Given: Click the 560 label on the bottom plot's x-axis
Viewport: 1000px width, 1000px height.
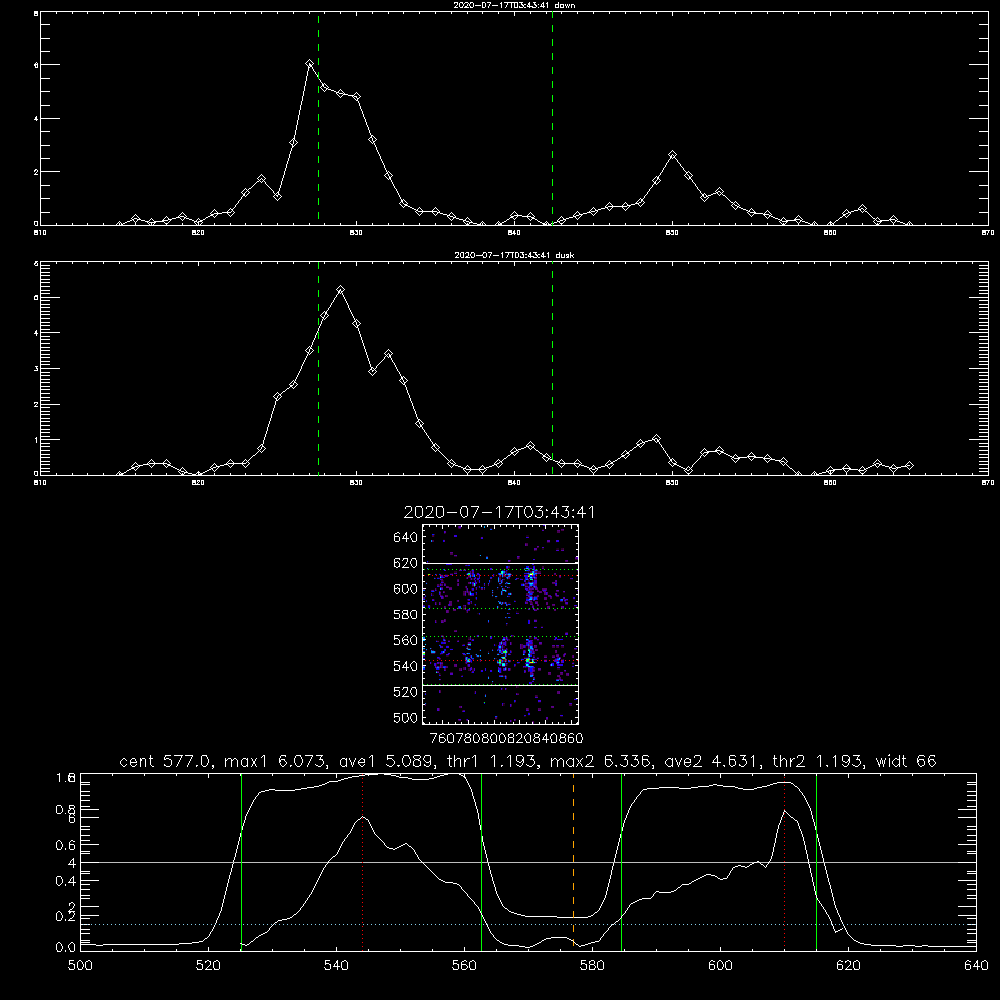Looking at the screenshot, I should click(464, 966).
